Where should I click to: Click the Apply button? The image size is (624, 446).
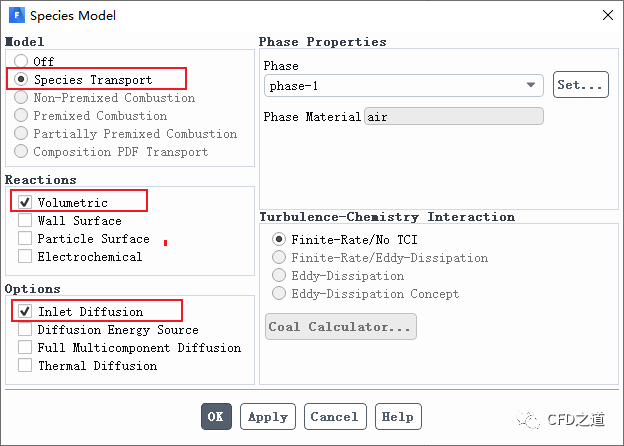point(268,417)
